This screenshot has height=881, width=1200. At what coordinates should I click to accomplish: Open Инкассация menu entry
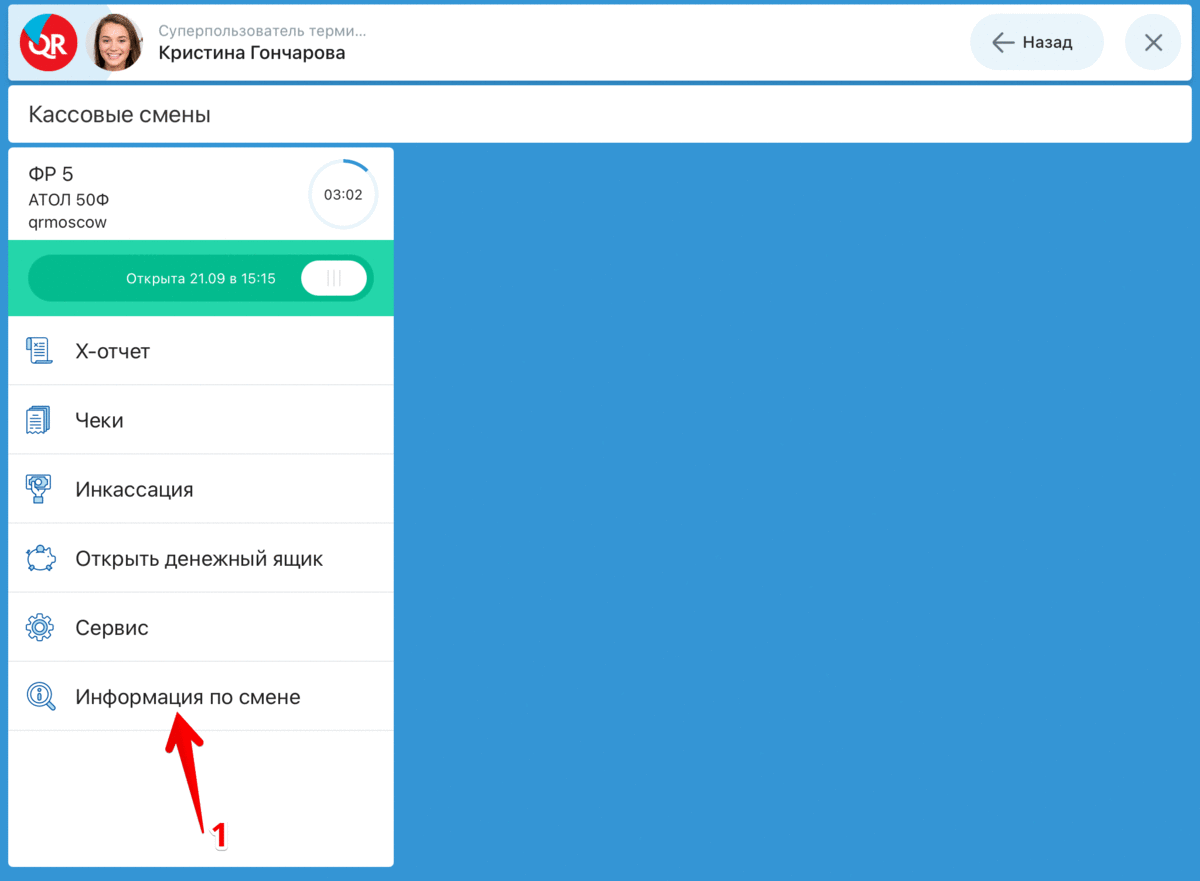[x=134, y=489]
